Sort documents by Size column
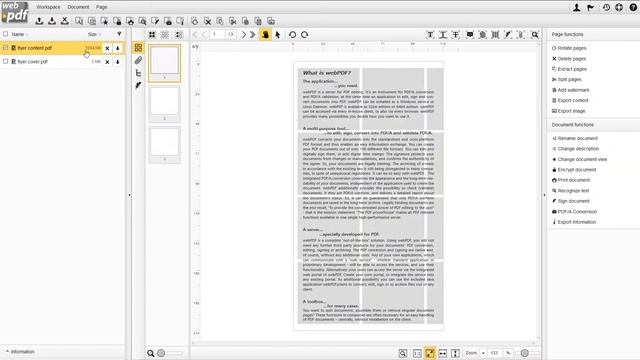The image size is (640, 360). point(92,34)
